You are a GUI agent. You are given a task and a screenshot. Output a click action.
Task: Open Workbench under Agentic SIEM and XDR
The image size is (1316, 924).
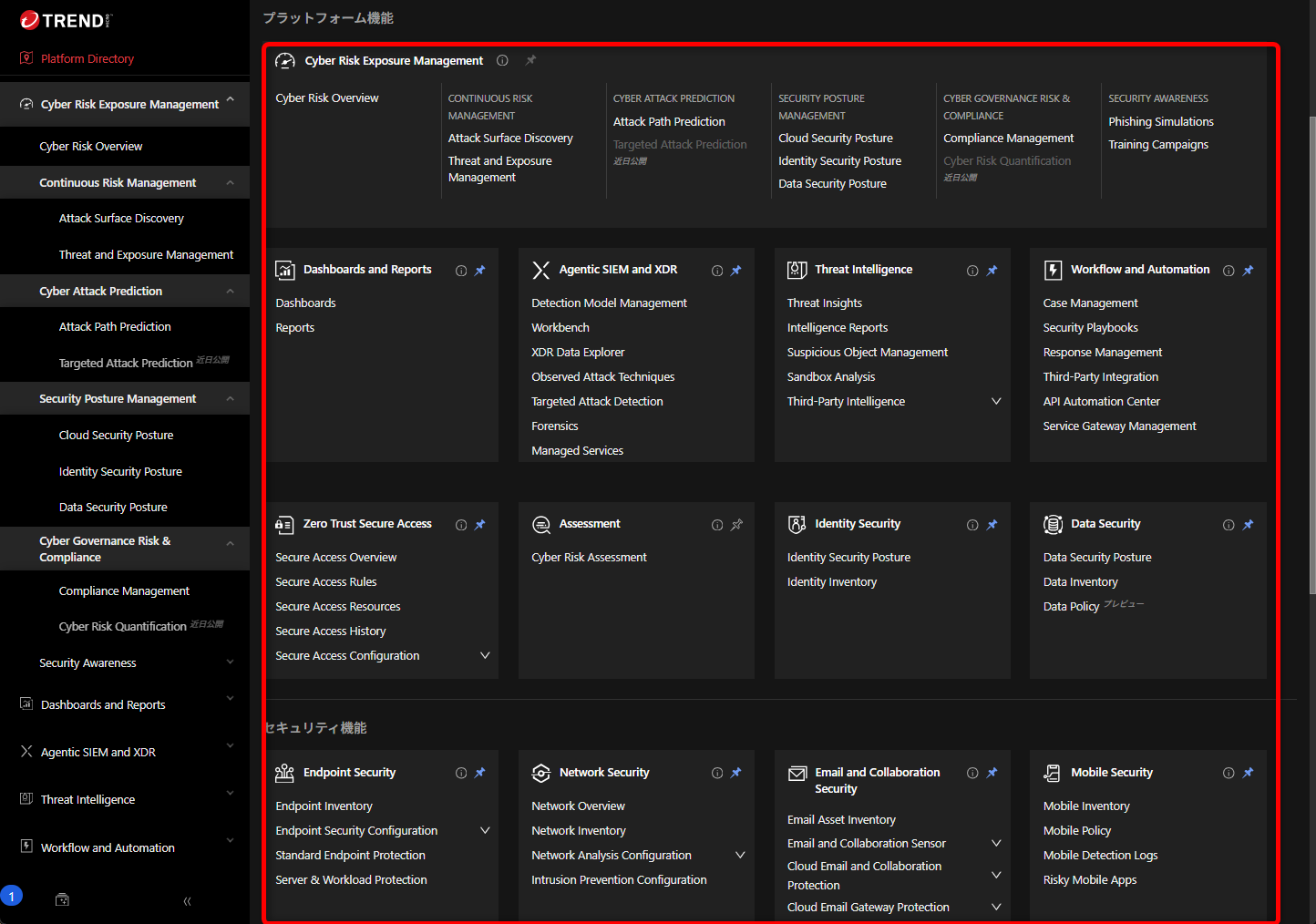tap(560, 328)
